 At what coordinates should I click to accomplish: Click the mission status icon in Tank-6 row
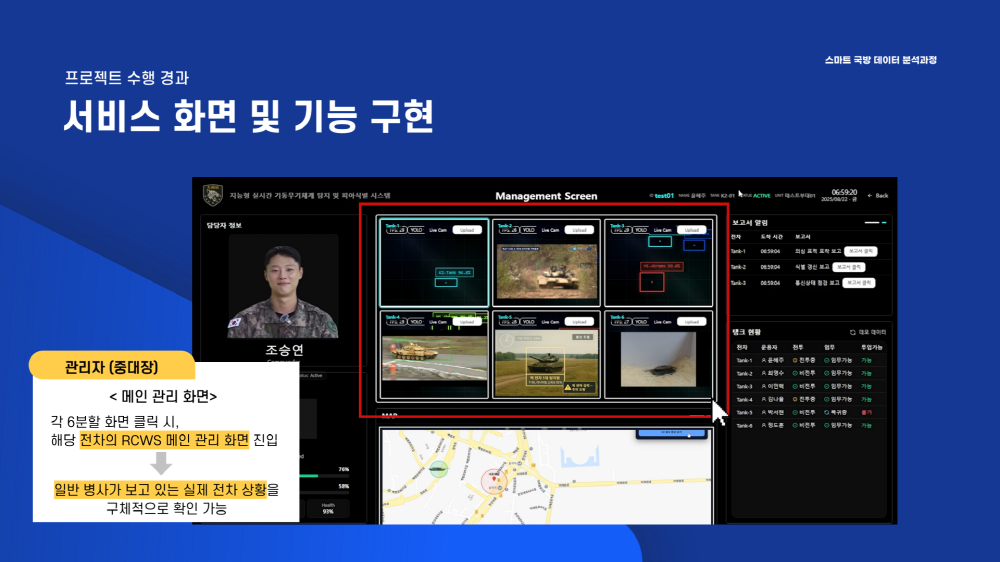(827, 425)
